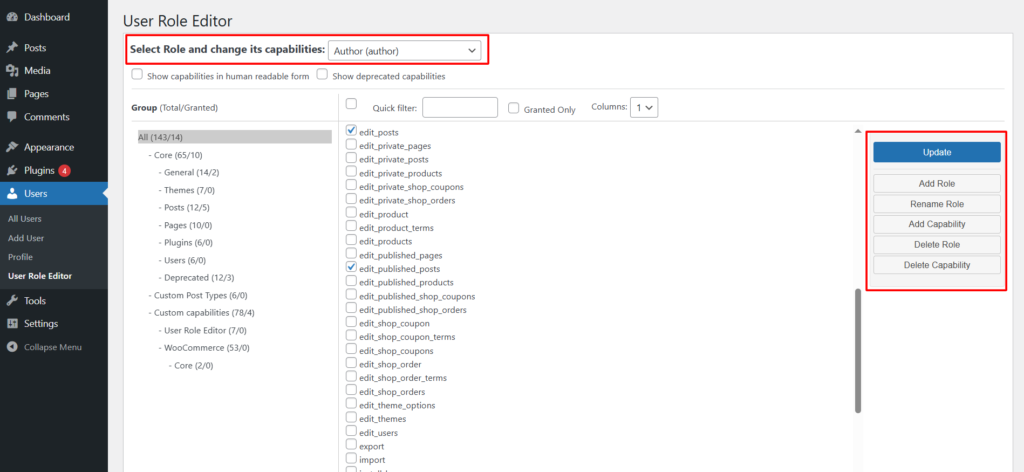Click the Media icon in sidebar
The height and width of the screenshot is (472, 1024).
pyautogui.click(x=12, y=71)
